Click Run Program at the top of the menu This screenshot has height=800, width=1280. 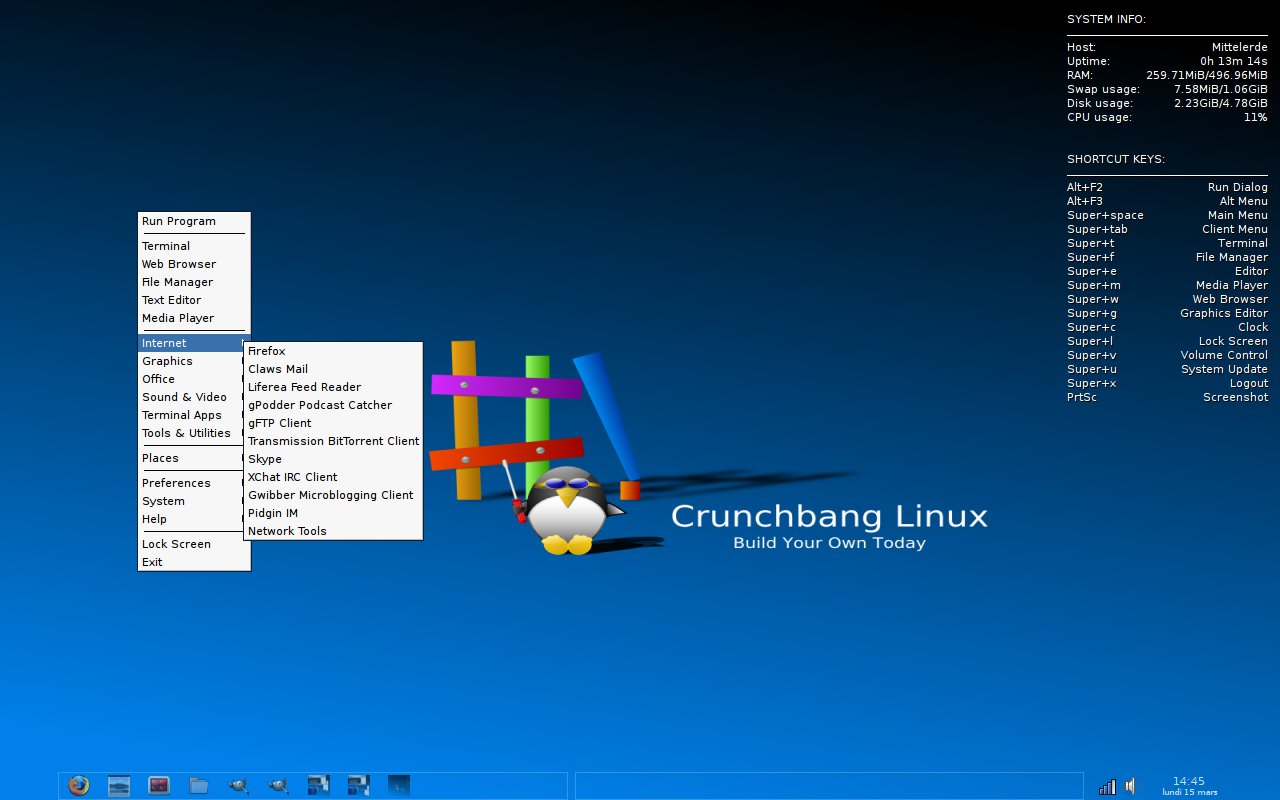tap(179, 221)
